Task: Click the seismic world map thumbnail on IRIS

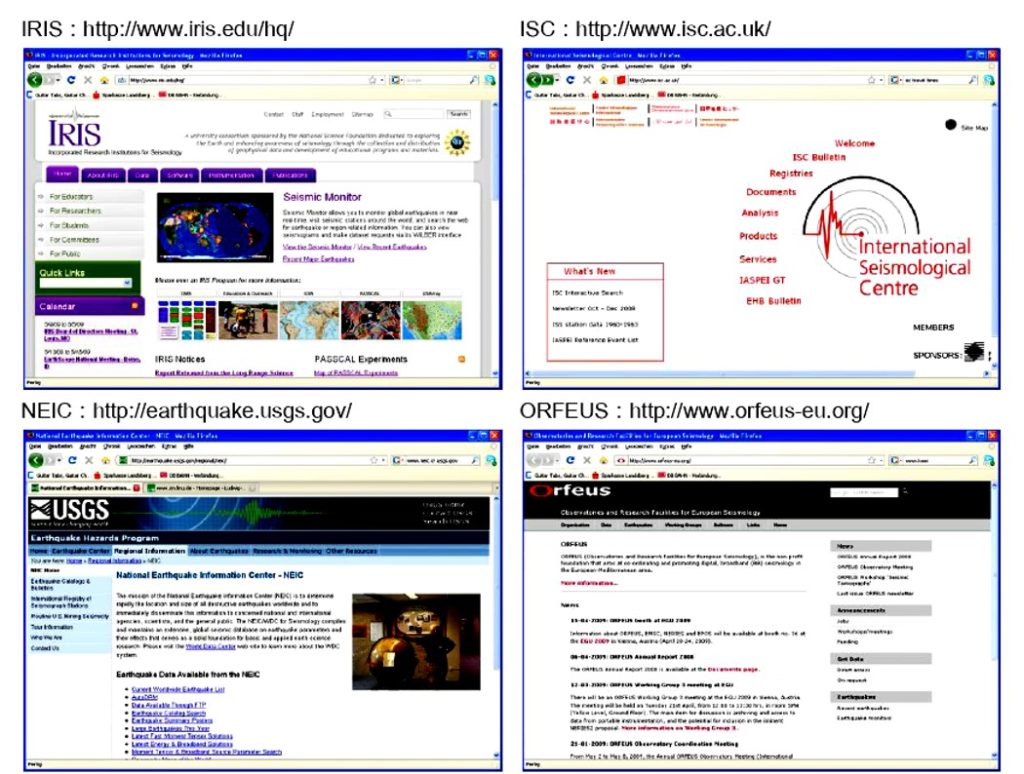Action: click(215, 227)
